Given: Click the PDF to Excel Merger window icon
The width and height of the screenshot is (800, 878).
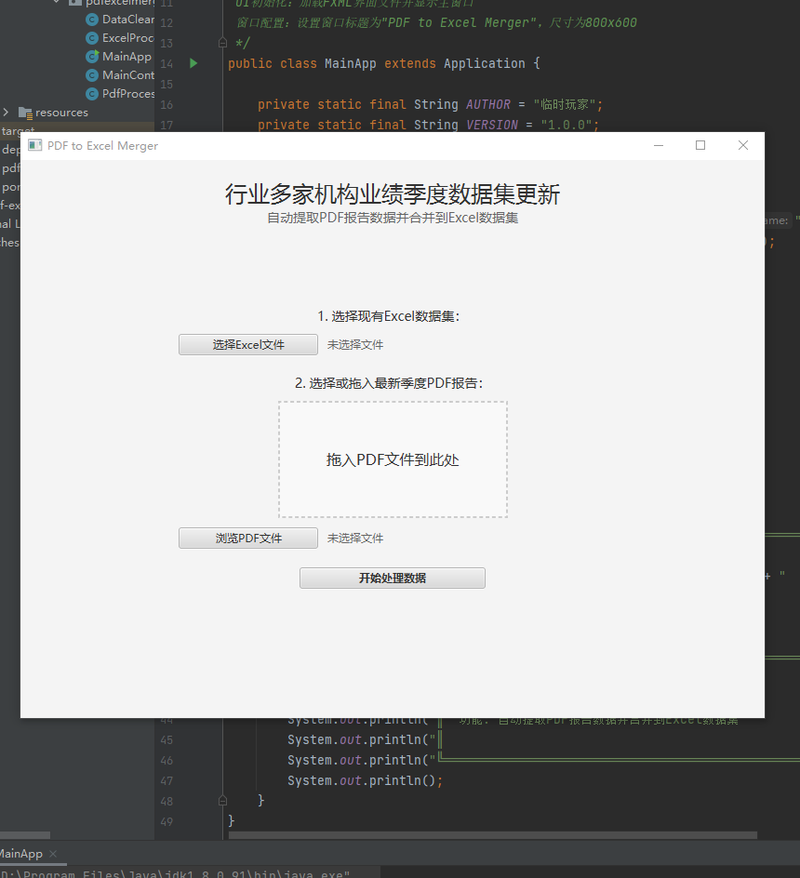Looking at the screenshot, I should tap(35, 146).
